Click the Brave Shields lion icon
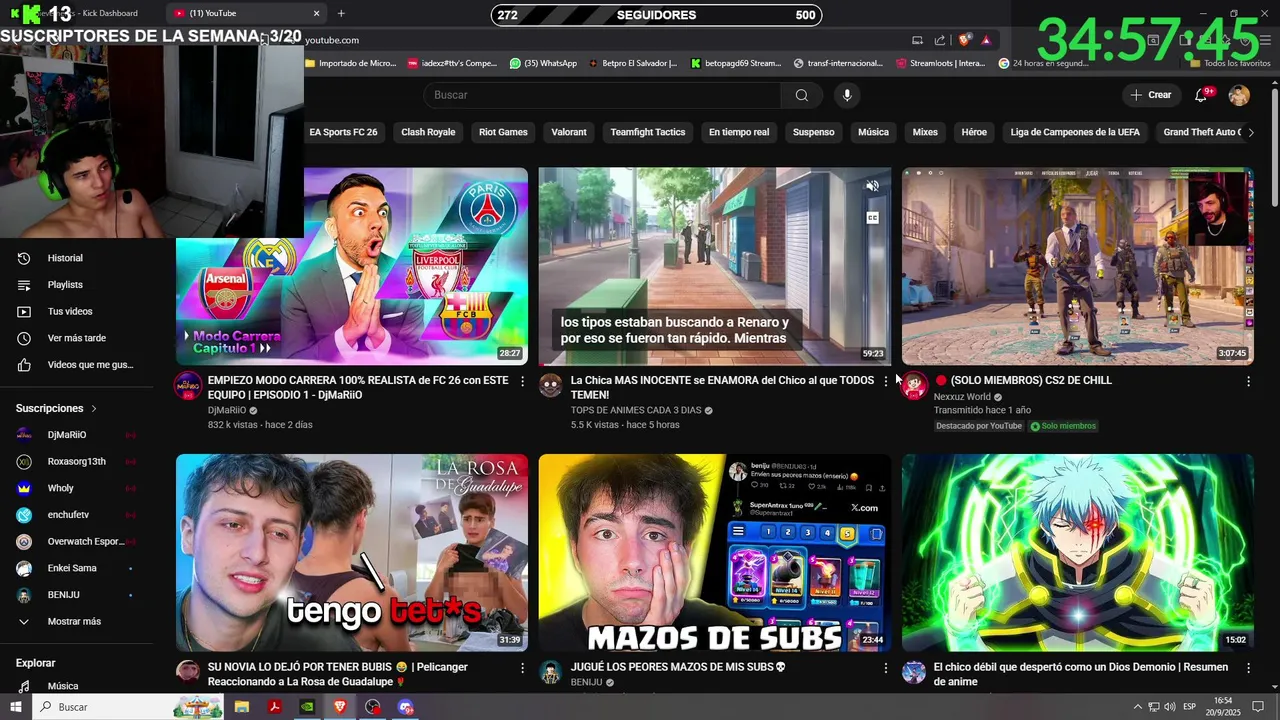The width and height of the screenshot is (1280, 720). pyautogui.click(x=964, y=40)
